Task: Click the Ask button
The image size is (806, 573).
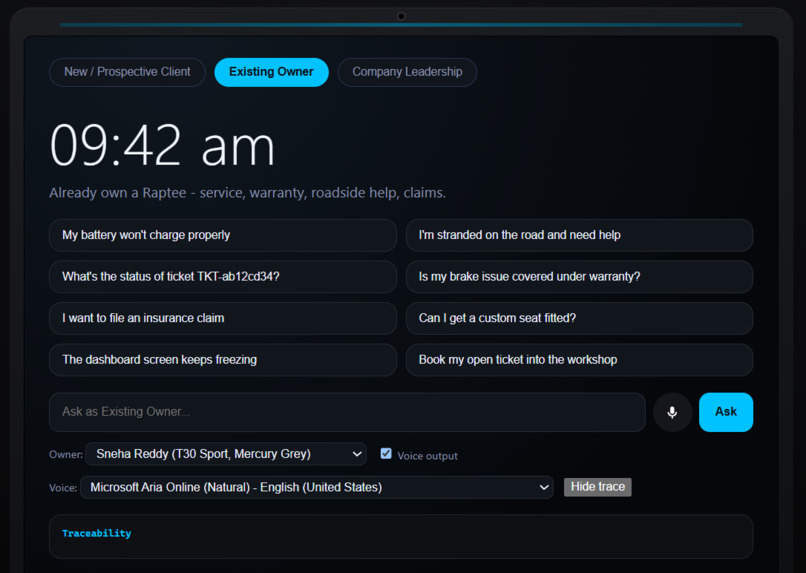Action: click(x=726, y=412)
